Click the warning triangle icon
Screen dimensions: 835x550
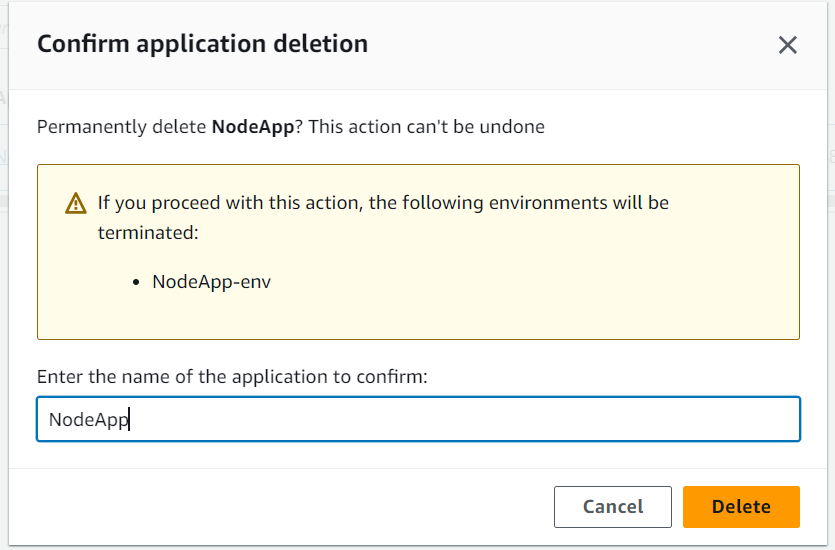coord(76,203)
